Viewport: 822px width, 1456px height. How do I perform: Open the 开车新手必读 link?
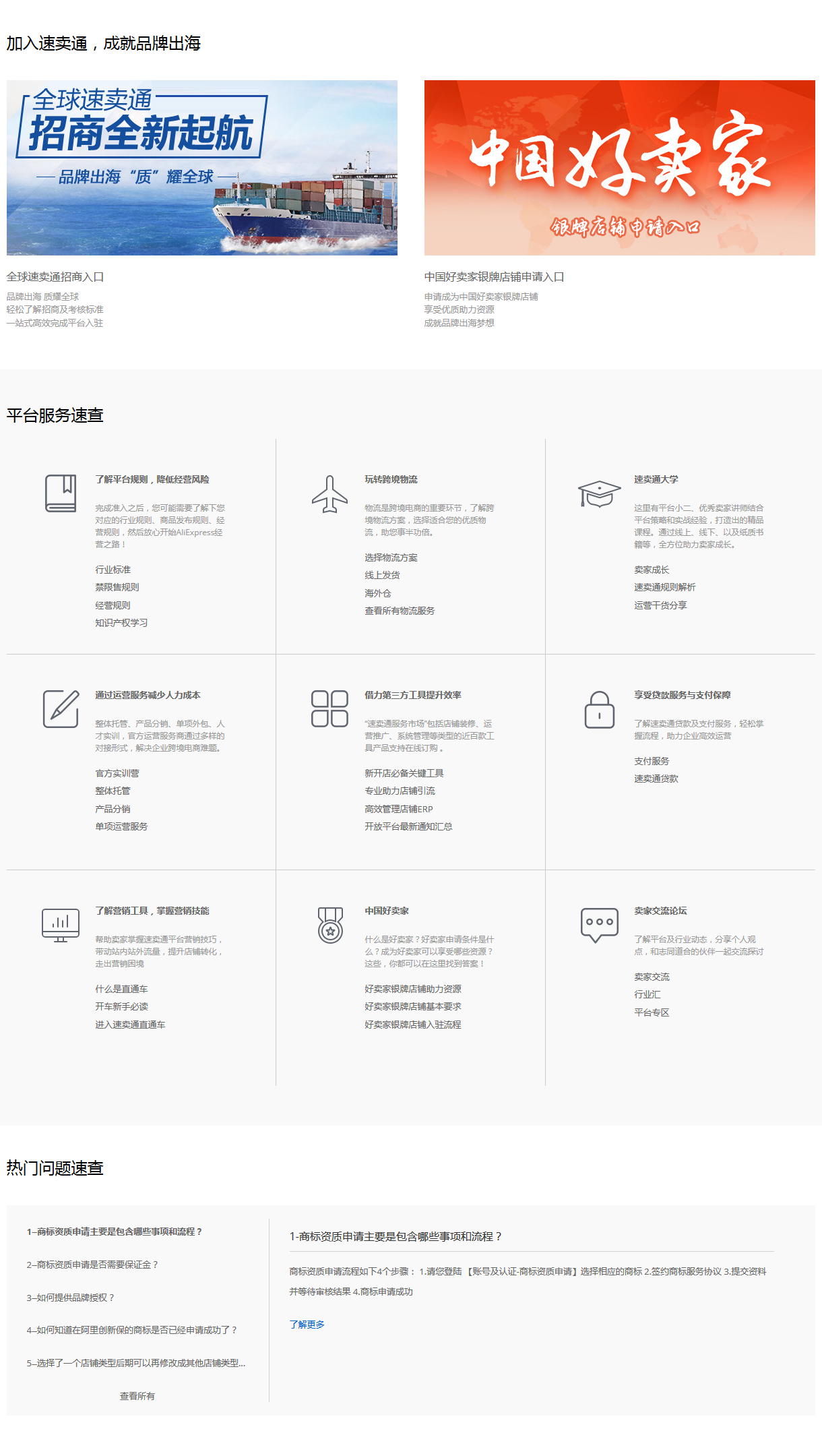pyautogui.click(x=121, y=1006)
